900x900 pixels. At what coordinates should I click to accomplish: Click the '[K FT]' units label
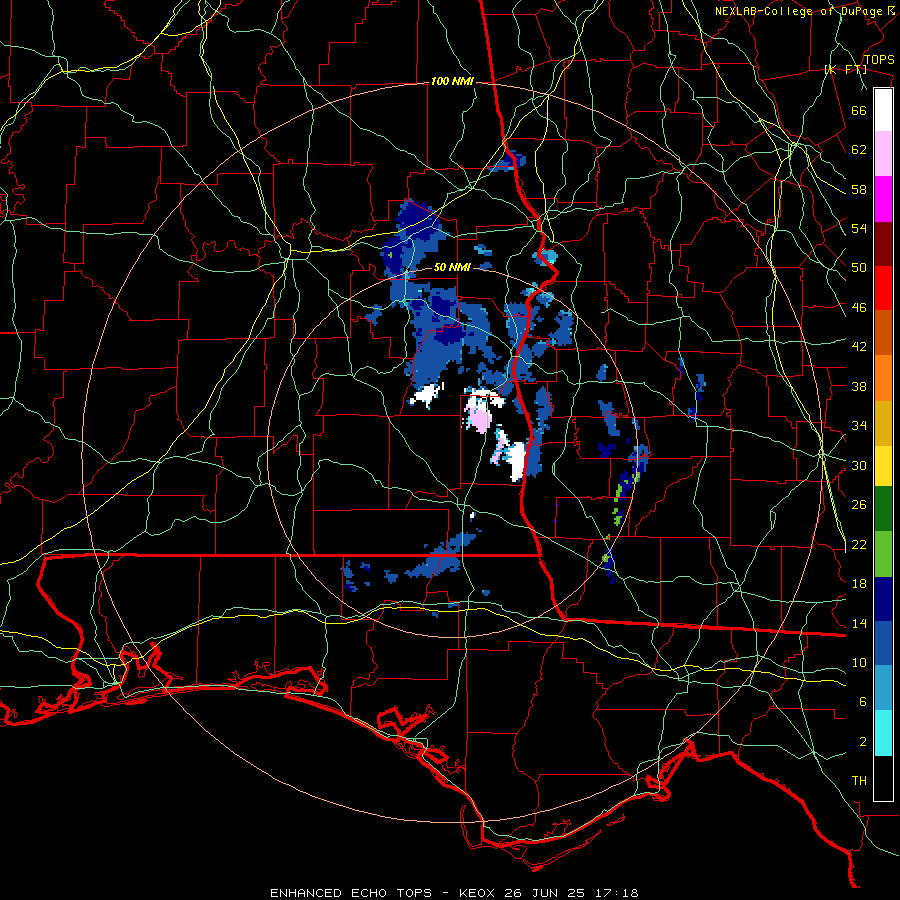pyautogui.click(x=845, y=70)
